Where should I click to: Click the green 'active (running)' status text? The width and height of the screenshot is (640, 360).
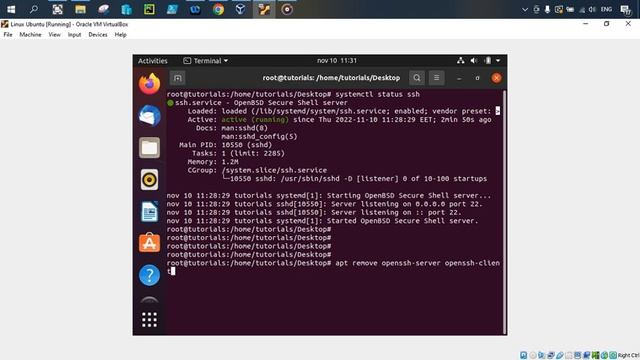[255, 120]
